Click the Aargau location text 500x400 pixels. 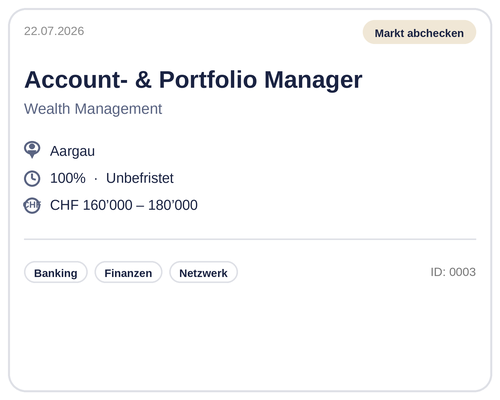72,151
